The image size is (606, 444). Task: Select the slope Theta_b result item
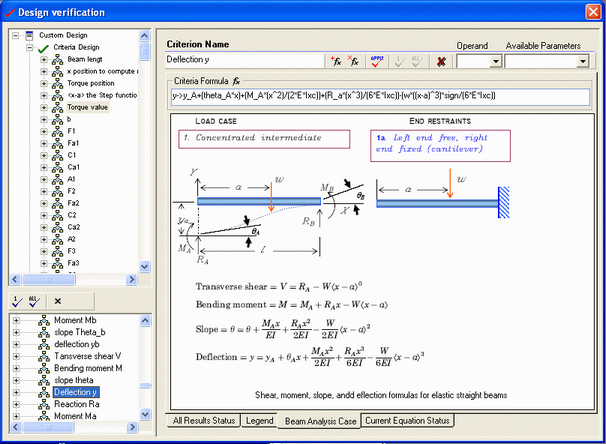(x=80, y=332)
